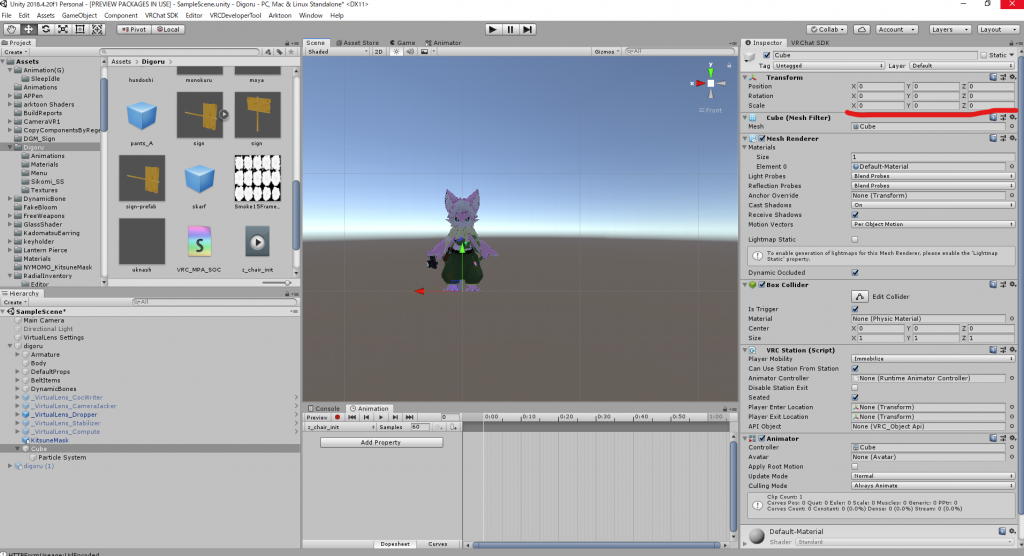Screen dimensions: 1024x556
Task: Select Particle System in Hierarchy
Action: tap(62, 457)
